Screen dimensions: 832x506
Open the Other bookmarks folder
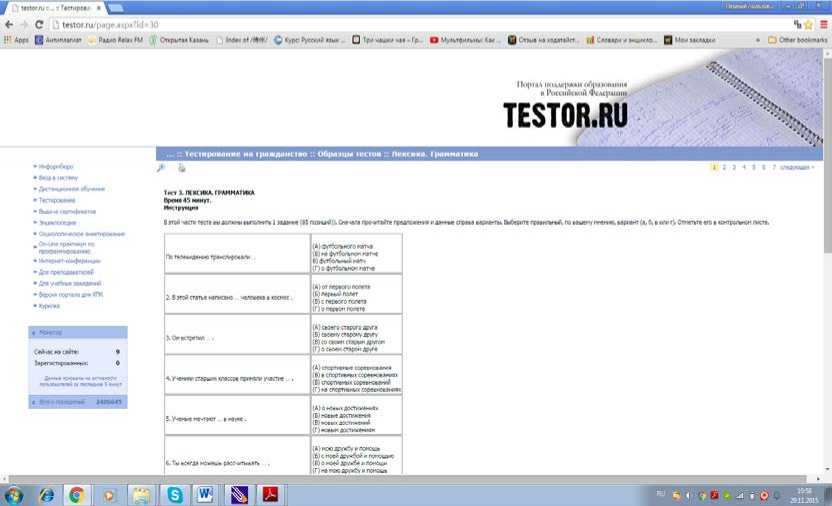coord(798,40)
